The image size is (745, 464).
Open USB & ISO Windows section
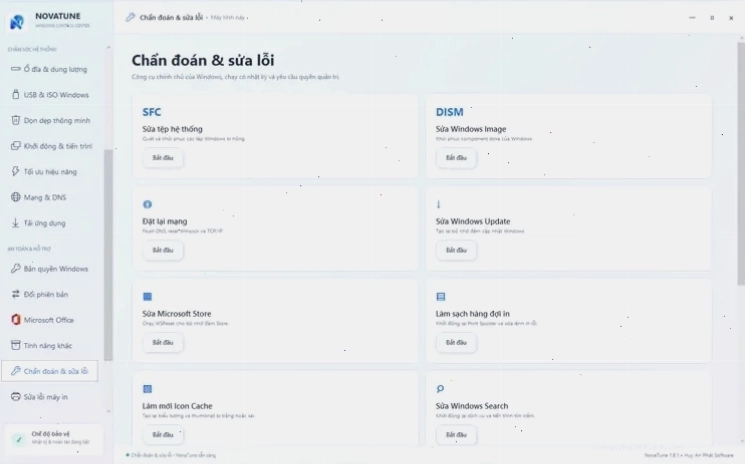point(49,95)
